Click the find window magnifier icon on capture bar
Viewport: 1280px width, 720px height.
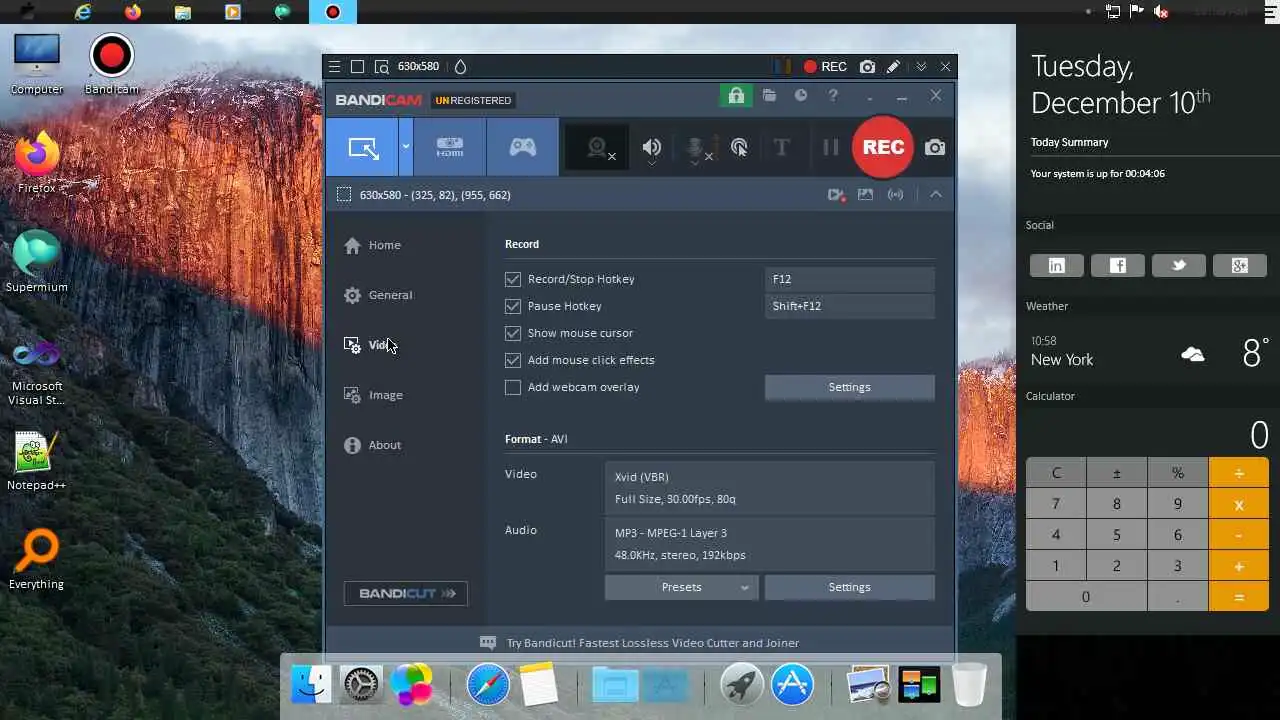[381, 67]
